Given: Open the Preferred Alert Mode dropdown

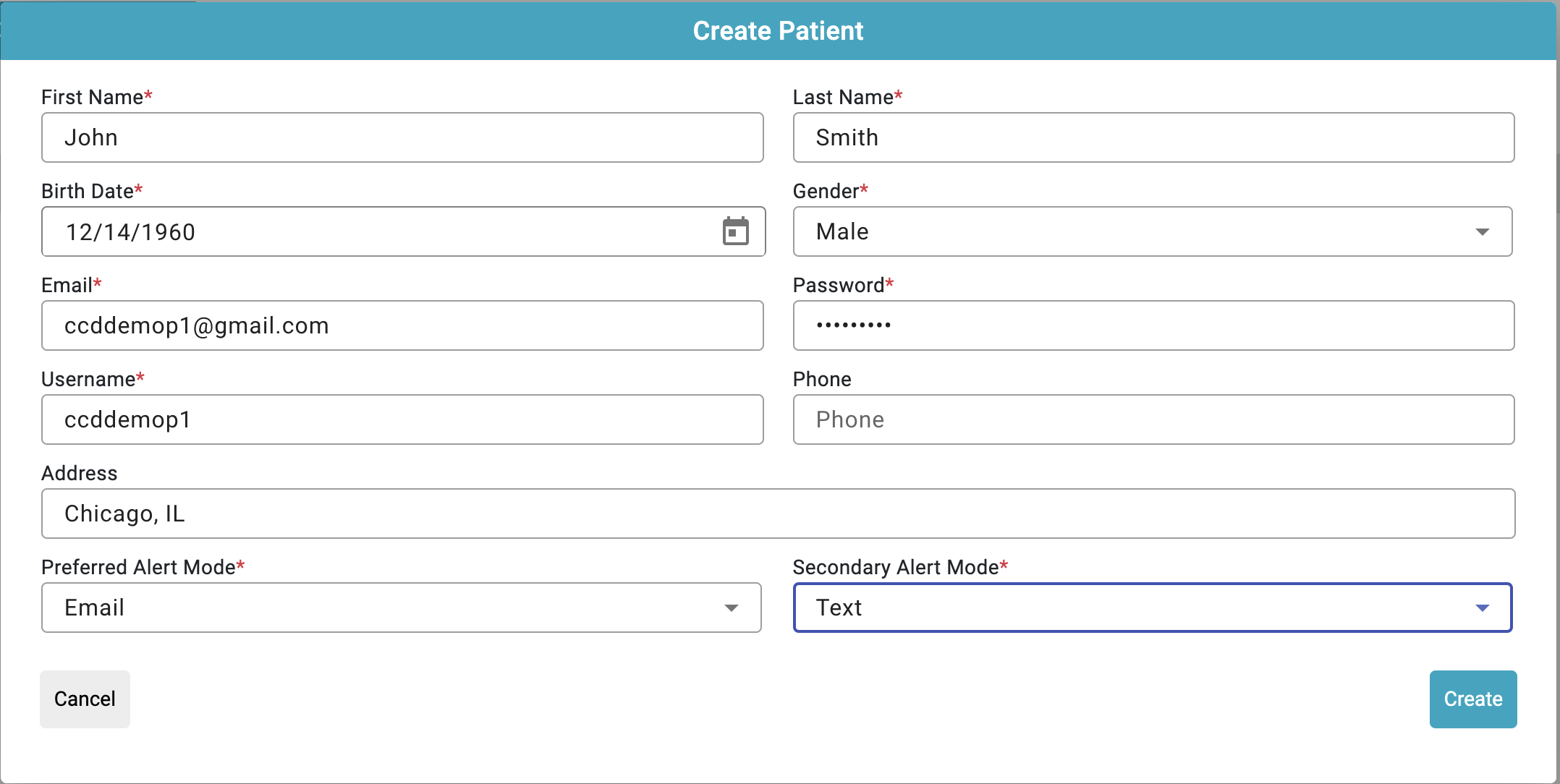Looking at the screenshot, I should click(x=731, y=608).
